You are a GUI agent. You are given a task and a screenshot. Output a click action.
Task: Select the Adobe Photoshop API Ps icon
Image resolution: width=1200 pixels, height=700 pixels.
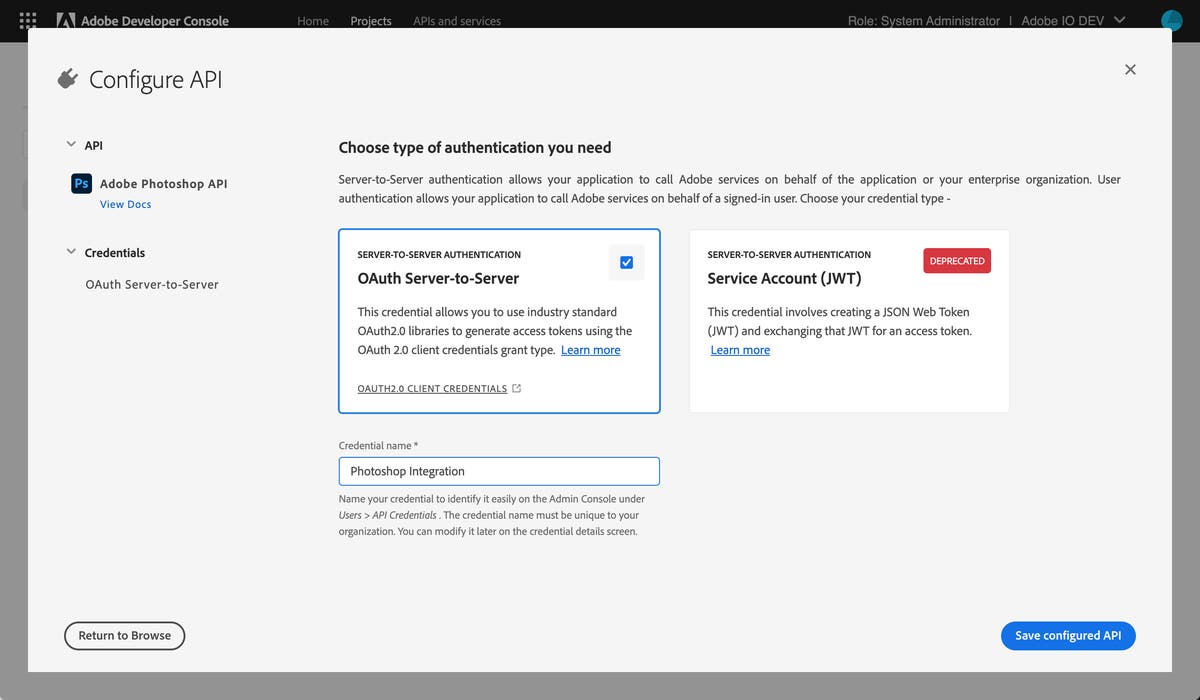tap(80, 183)
